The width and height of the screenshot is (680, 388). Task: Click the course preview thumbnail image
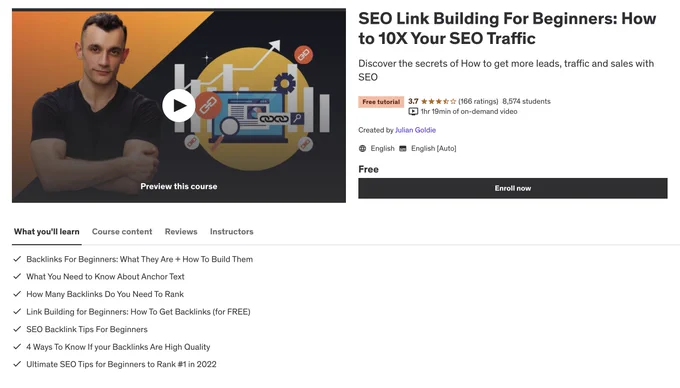179,105
